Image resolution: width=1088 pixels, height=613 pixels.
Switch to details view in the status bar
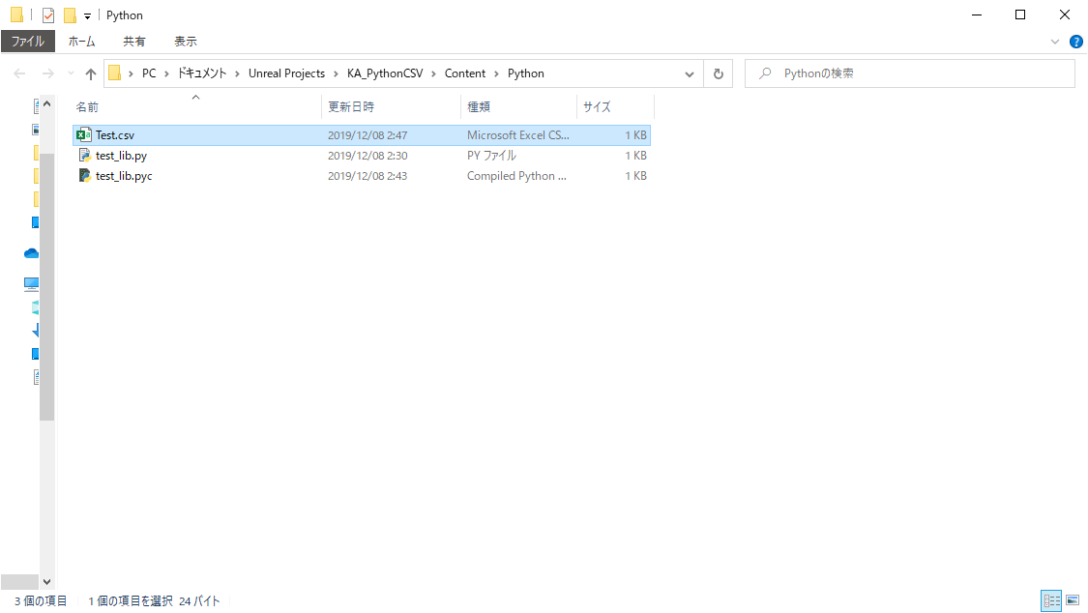1051,600
